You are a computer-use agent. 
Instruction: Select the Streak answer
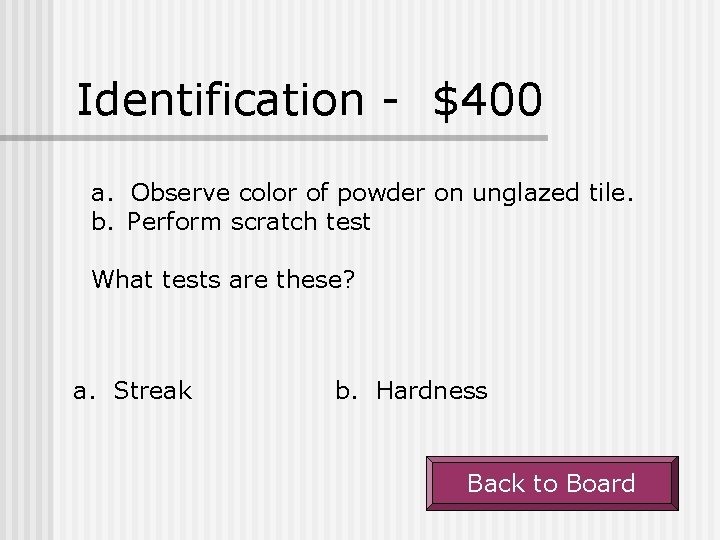(x=153, y=391)
